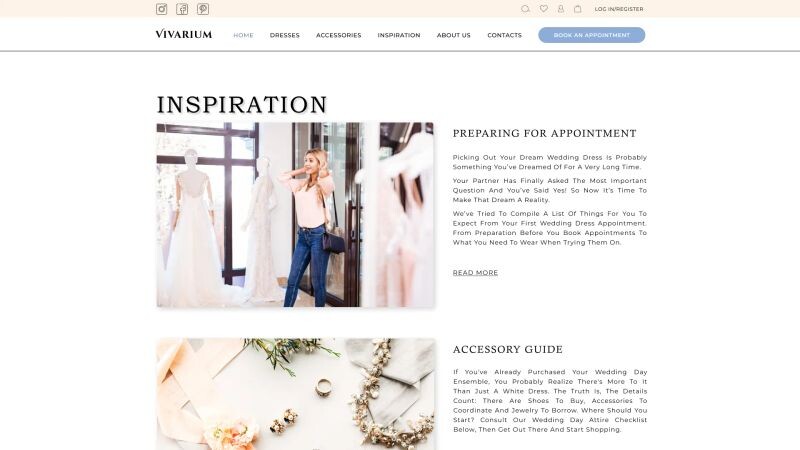
Task: Open the About Us menu item
Action: (454, 35)
